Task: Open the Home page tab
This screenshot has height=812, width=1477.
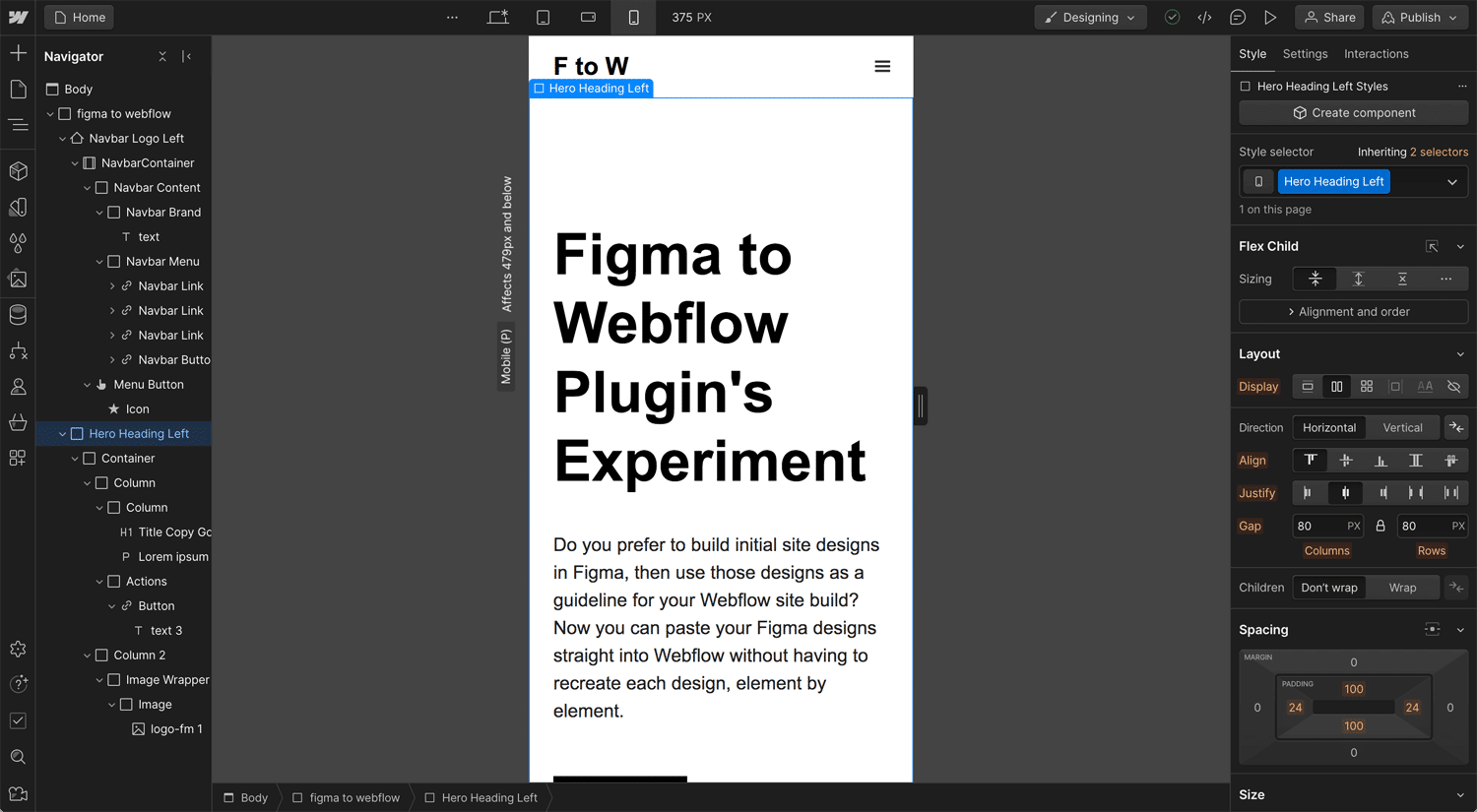Action: (79, 17)
